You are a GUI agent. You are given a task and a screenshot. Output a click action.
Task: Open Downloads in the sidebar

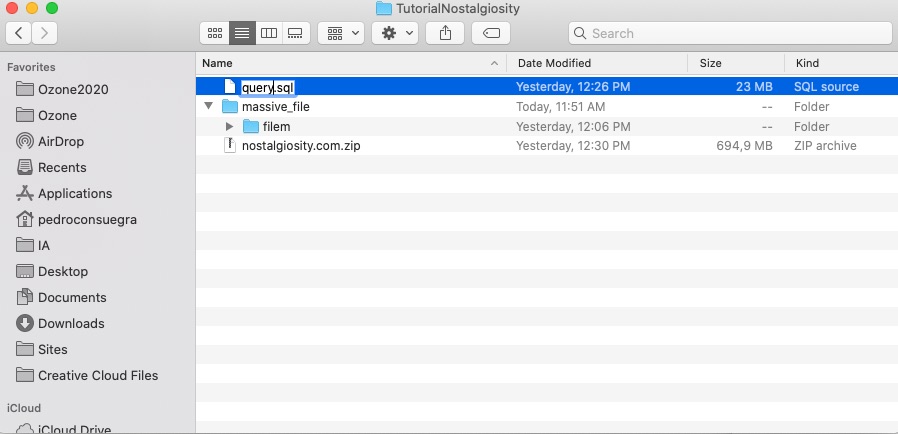pyautogui.click(x=70, y=323)
